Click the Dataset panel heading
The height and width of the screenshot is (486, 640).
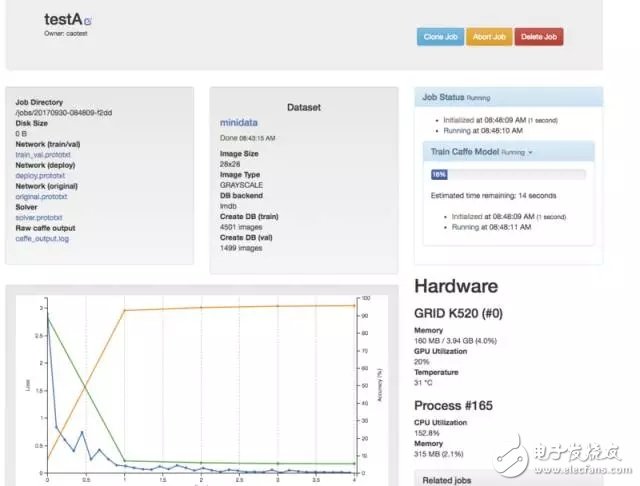[303, 105]
